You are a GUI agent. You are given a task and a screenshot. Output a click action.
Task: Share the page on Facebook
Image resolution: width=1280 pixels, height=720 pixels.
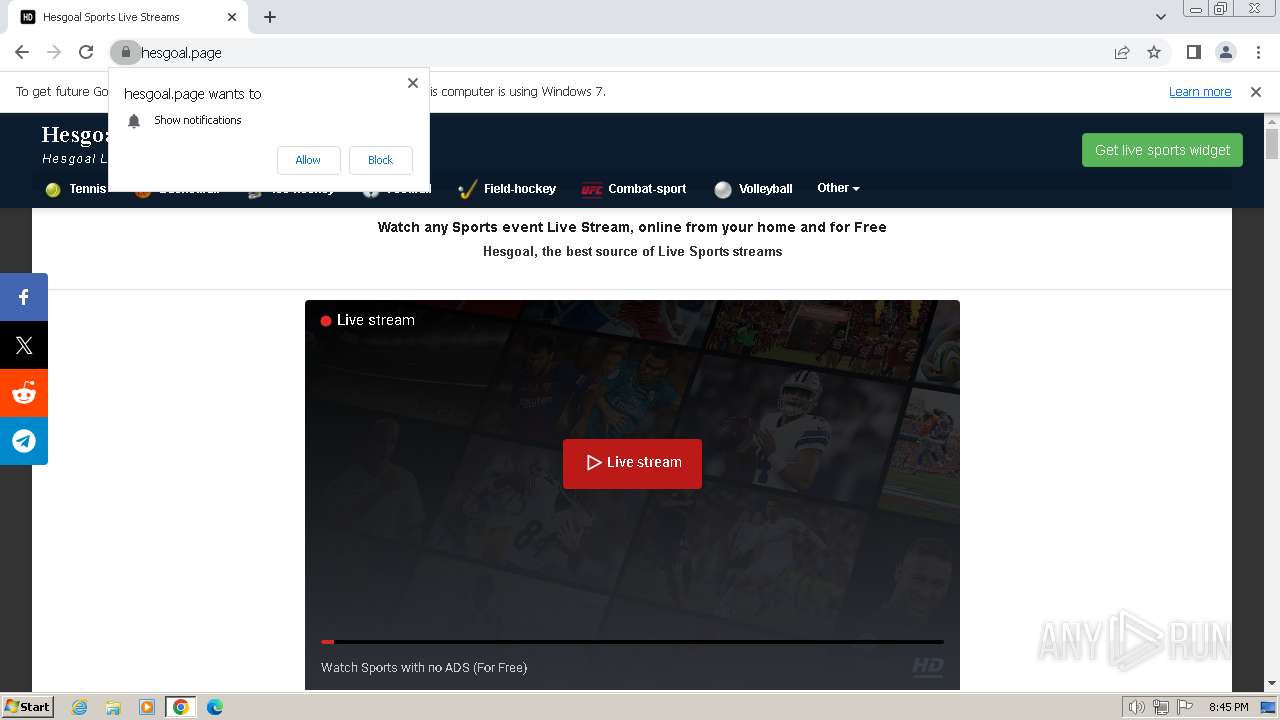pos(24,297)
